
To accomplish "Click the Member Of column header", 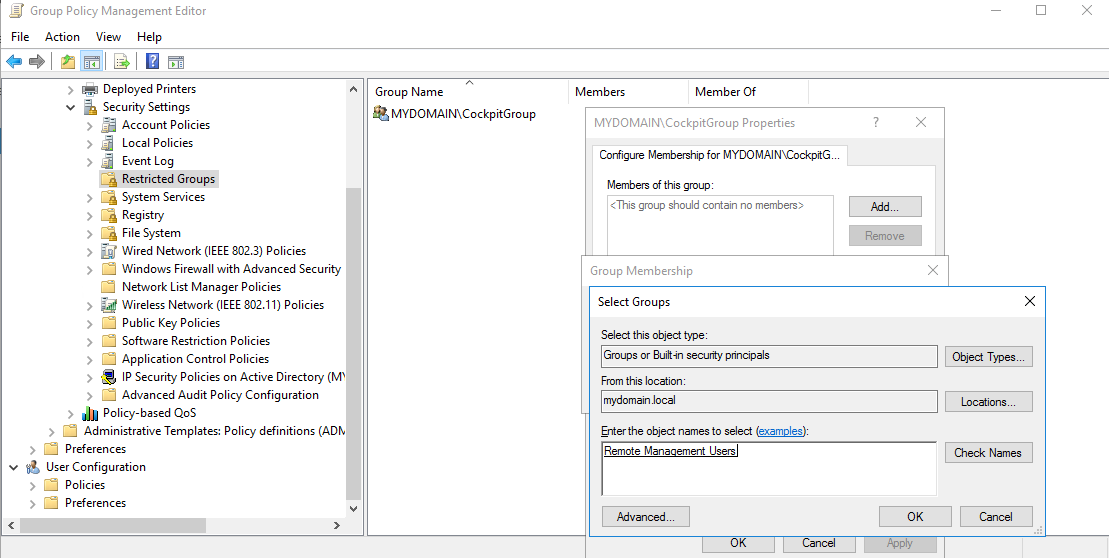I will 748,92.
